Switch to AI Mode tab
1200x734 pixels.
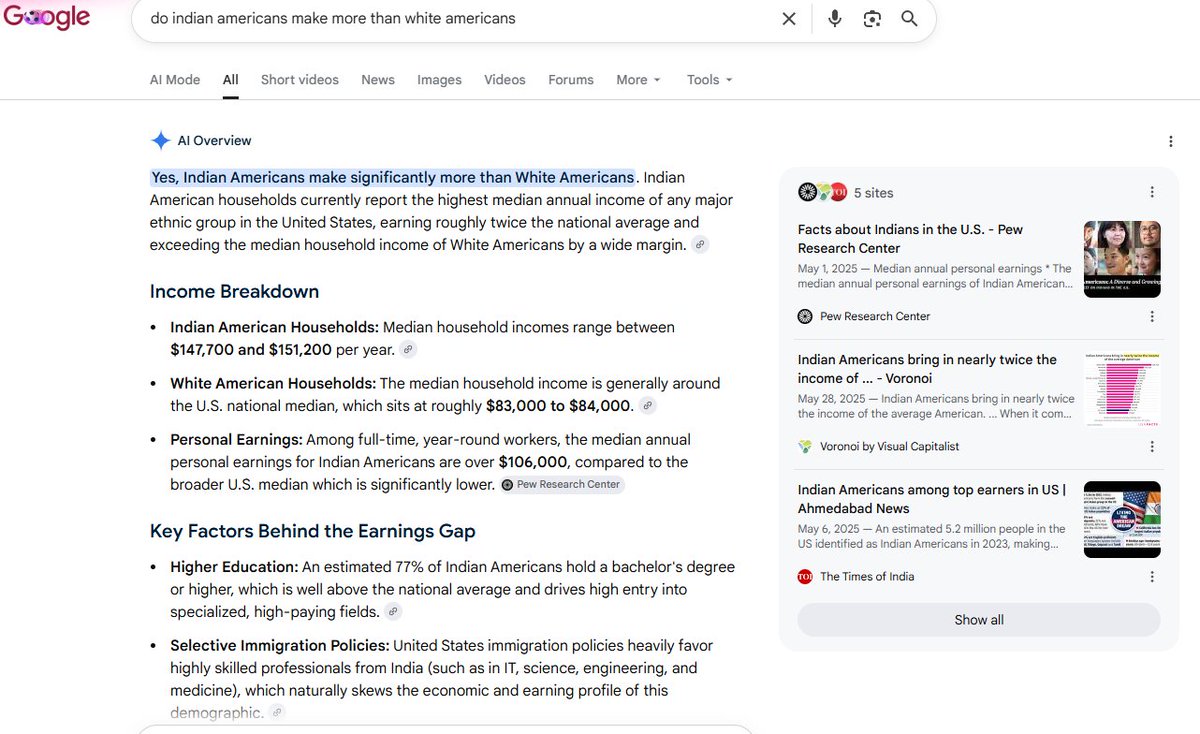tap(175, 80)
